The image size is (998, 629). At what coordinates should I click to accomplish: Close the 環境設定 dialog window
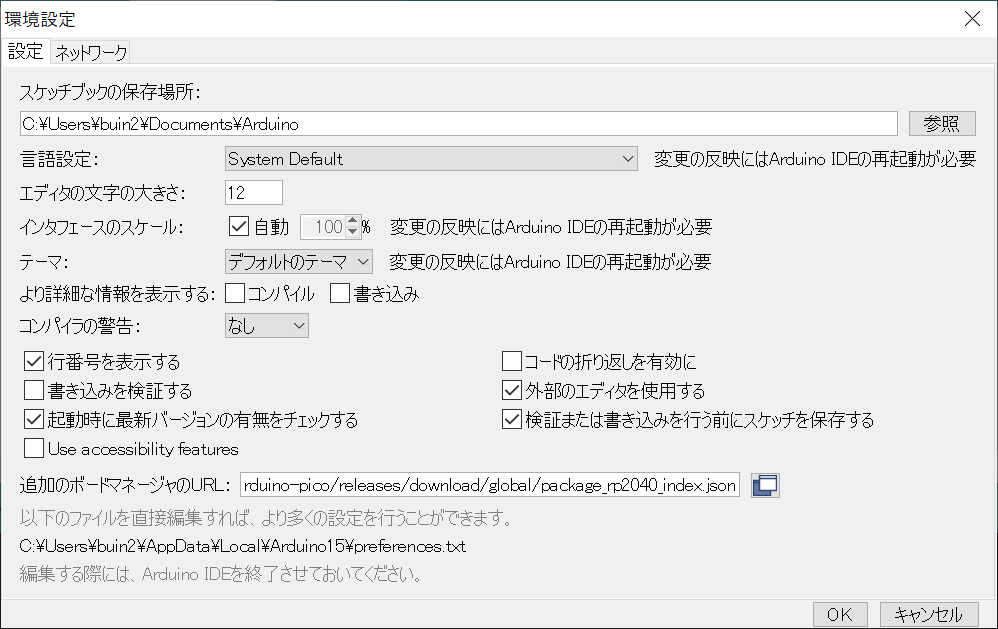point(972,18)
